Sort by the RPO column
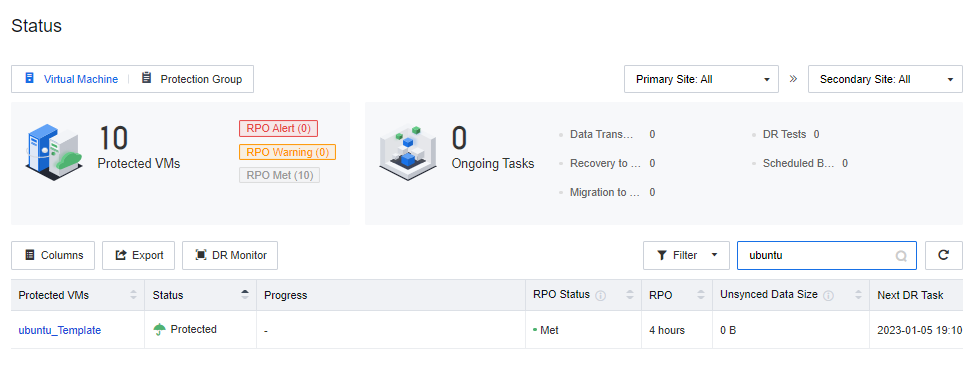 click(700, 295)
